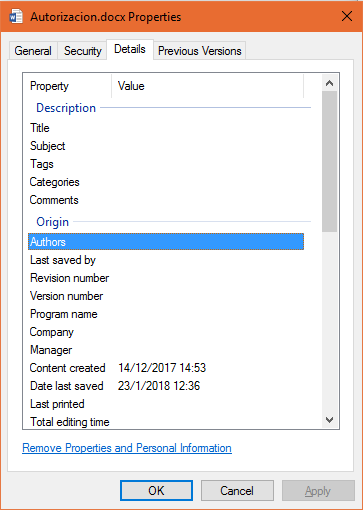Open the Security tab
Viewport: 363px width, 510px height.
point(82,51)
